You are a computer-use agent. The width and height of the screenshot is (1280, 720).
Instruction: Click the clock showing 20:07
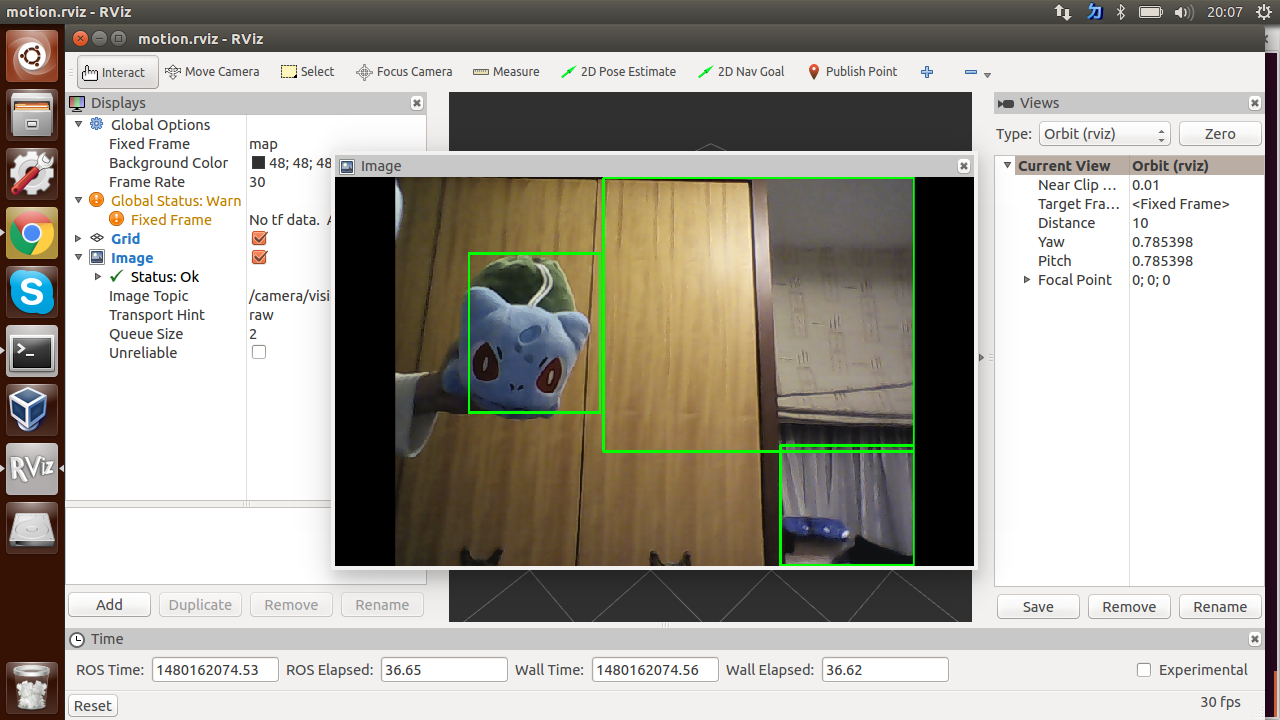(1224, 12)
